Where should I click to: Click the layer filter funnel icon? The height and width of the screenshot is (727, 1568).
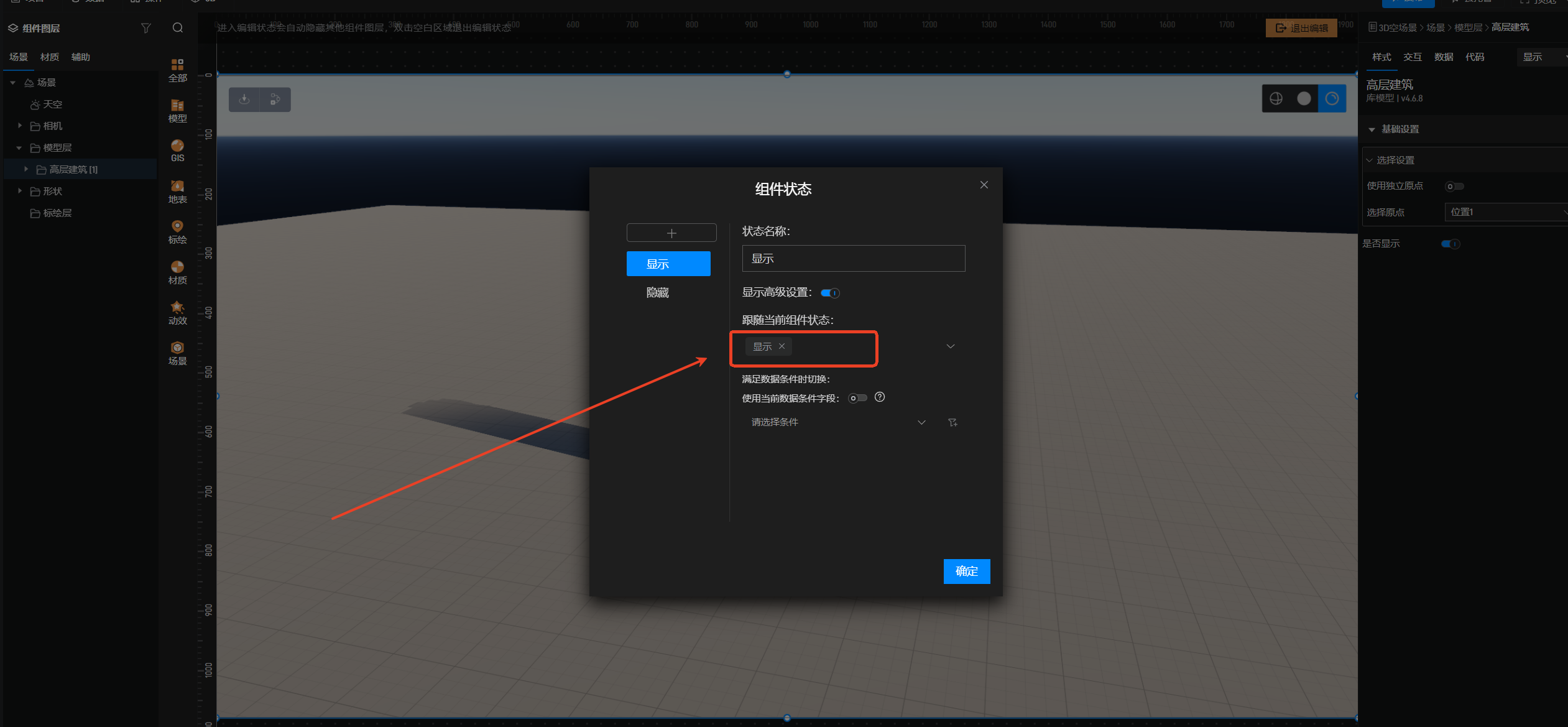[x=146, y=28]
